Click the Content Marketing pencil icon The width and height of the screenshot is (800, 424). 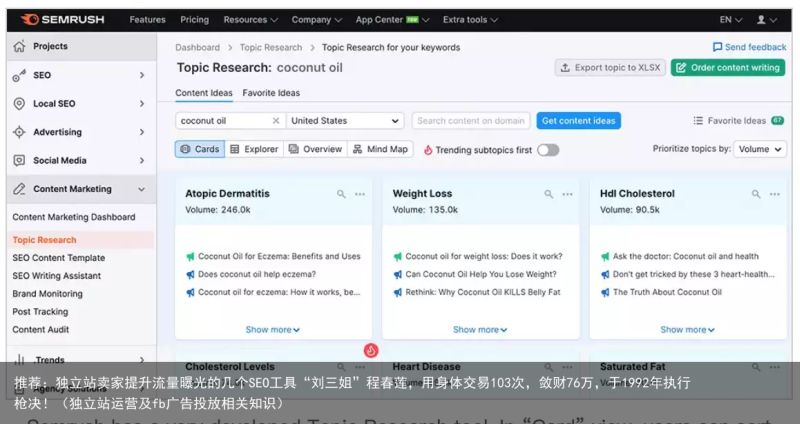19,189
